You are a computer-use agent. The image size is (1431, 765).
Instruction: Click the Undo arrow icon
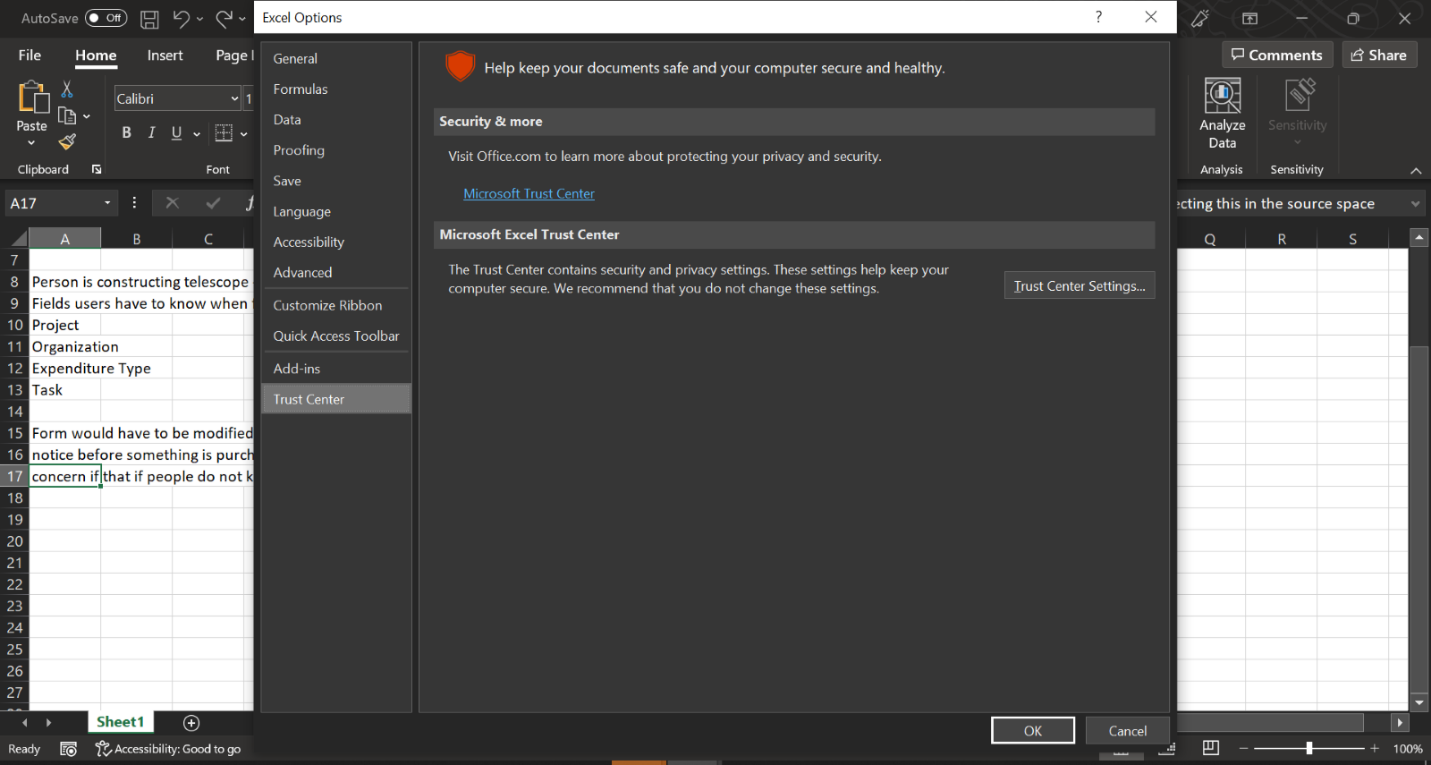pyautogui.click(x=181, y=18)
